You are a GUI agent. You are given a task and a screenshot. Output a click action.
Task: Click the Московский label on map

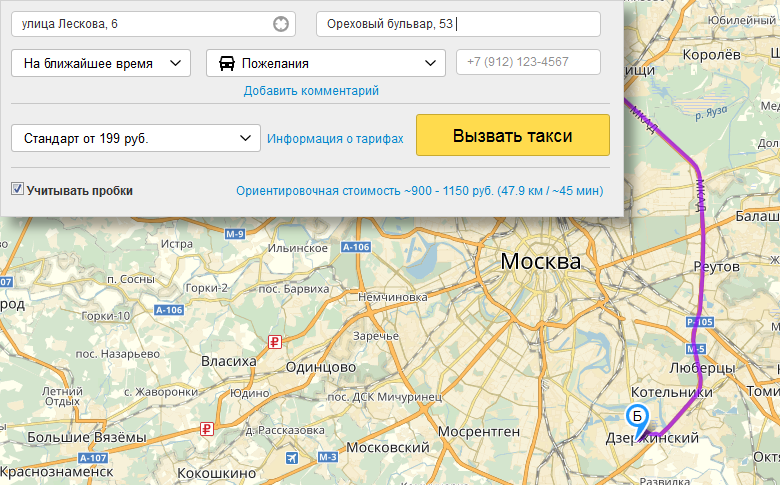388,447
